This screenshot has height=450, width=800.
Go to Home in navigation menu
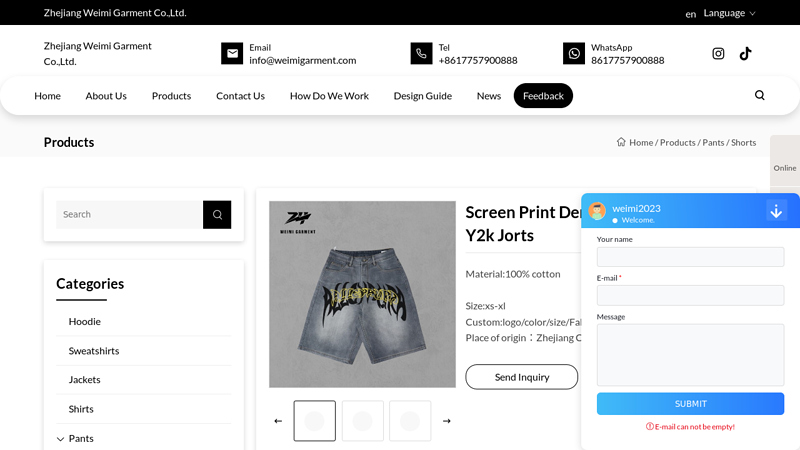(47, 96)
